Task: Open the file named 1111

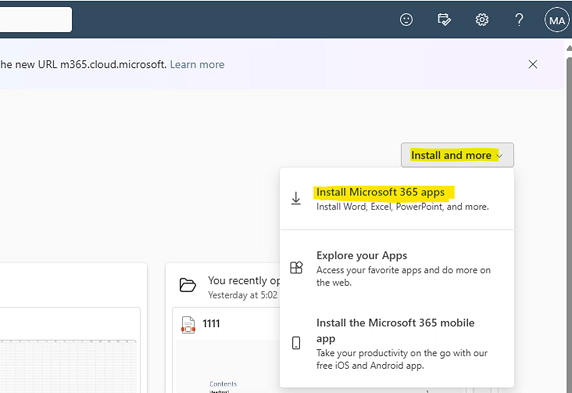Action: point(211,324)
